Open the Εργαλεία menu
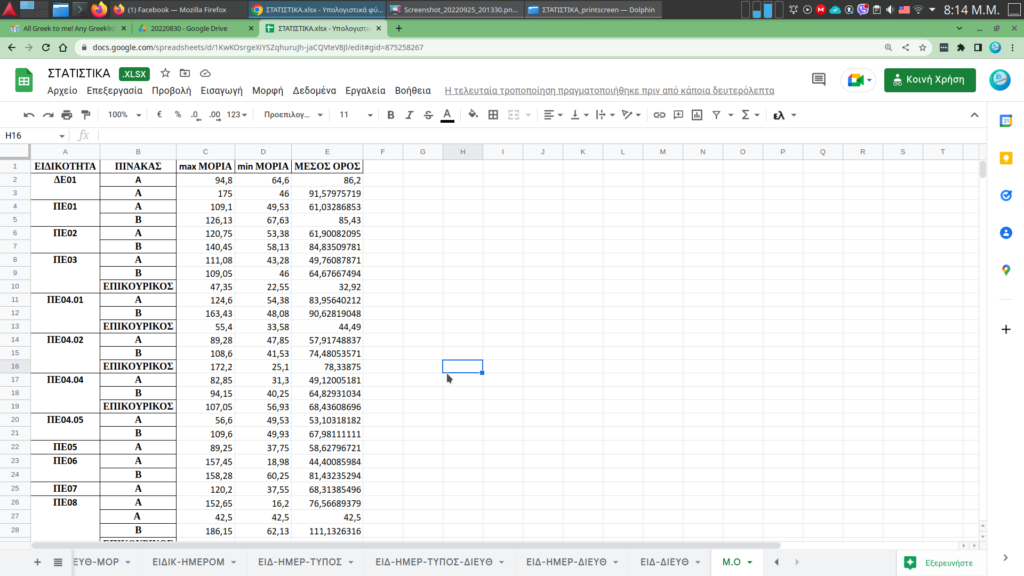 365,91
